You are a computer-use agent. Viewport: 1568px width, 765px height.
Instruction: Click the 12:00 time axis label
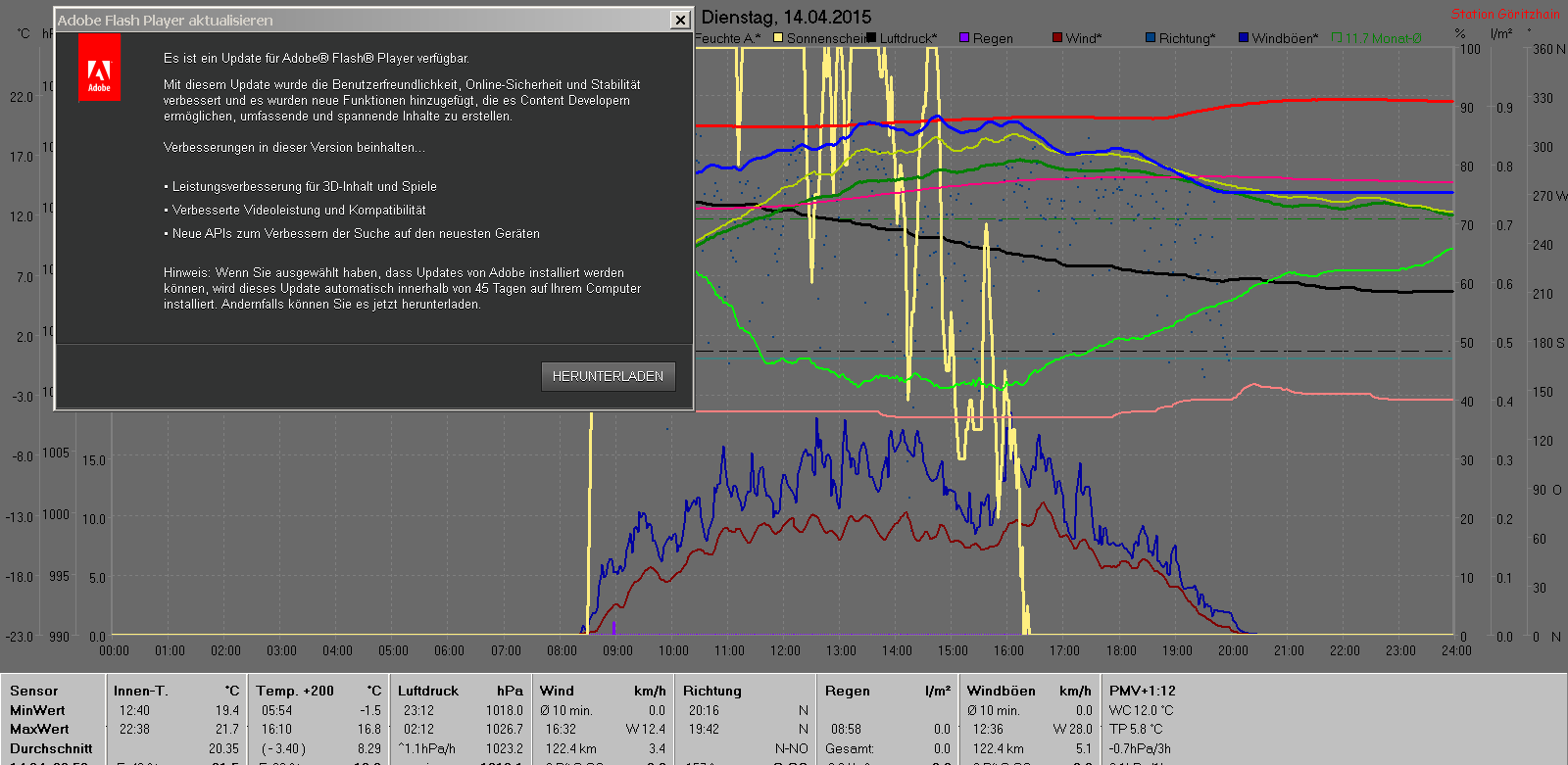[785, 650]
